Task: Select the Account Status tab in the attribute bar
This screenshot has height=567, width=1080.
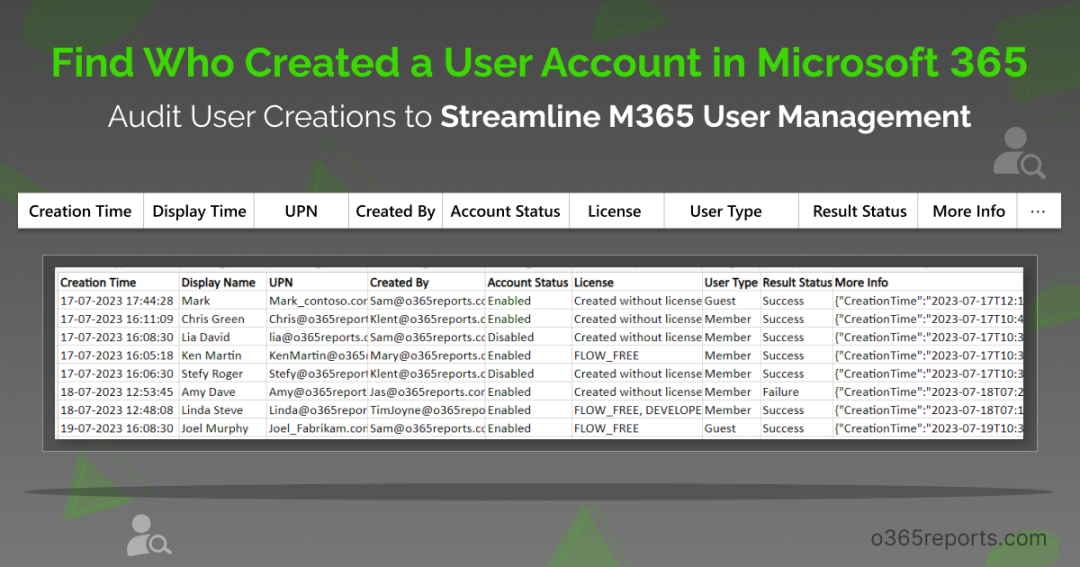Action: click(x=506, y=211)
